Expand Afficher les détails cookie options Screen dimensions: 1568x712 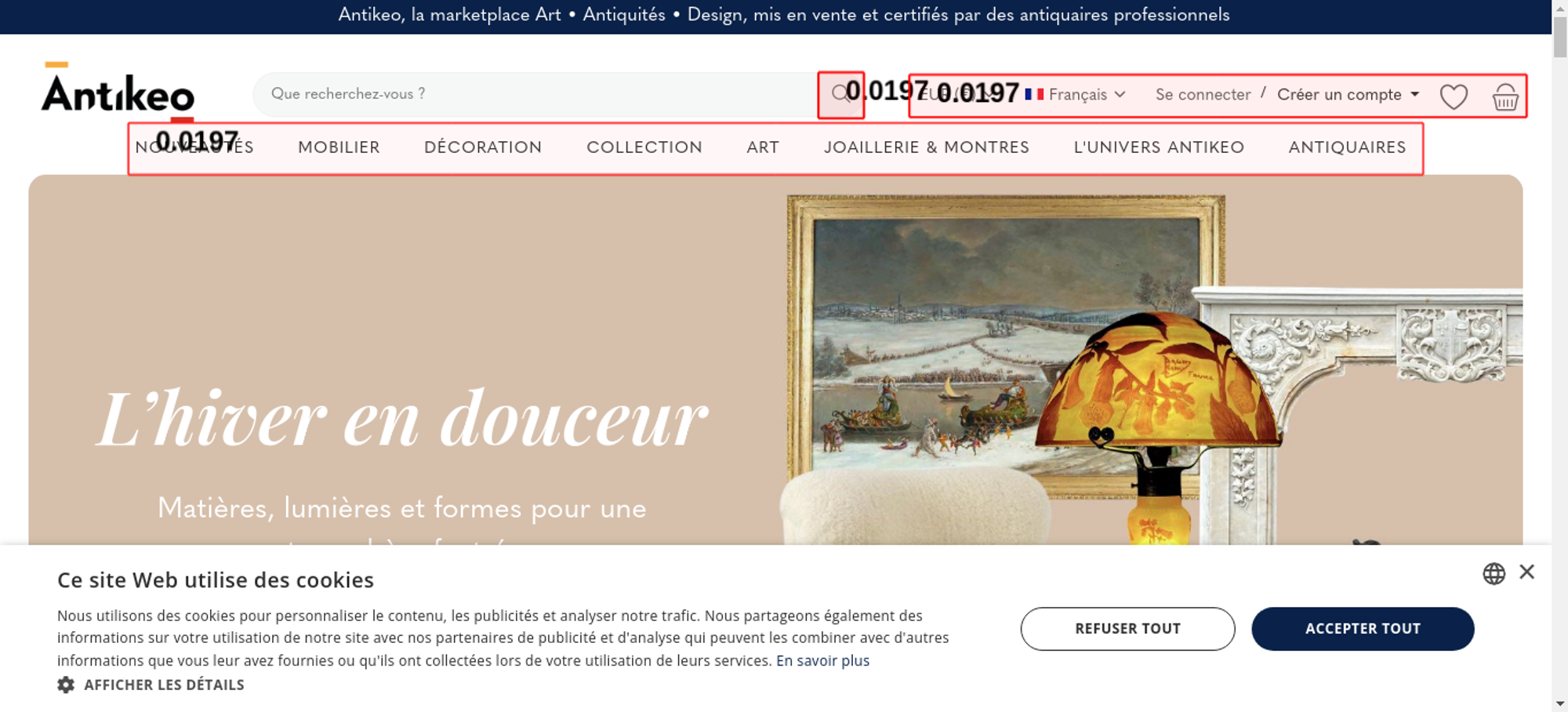coord(164,685)
